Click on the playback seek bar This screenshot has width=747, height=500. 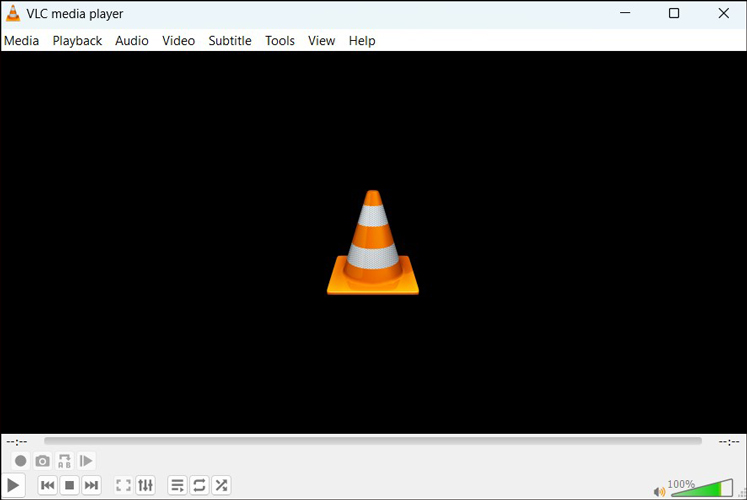click(373, 441)
